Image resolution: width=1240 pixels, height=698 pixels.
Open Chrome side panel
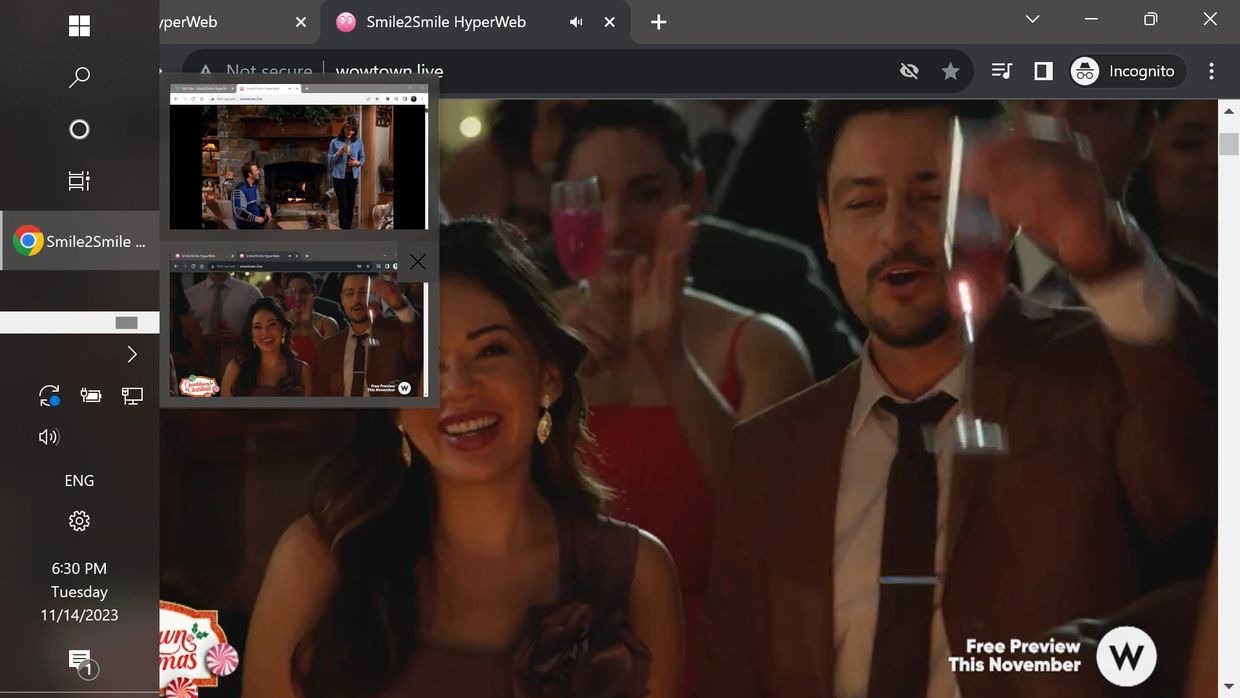click(x=1043, y=71)
